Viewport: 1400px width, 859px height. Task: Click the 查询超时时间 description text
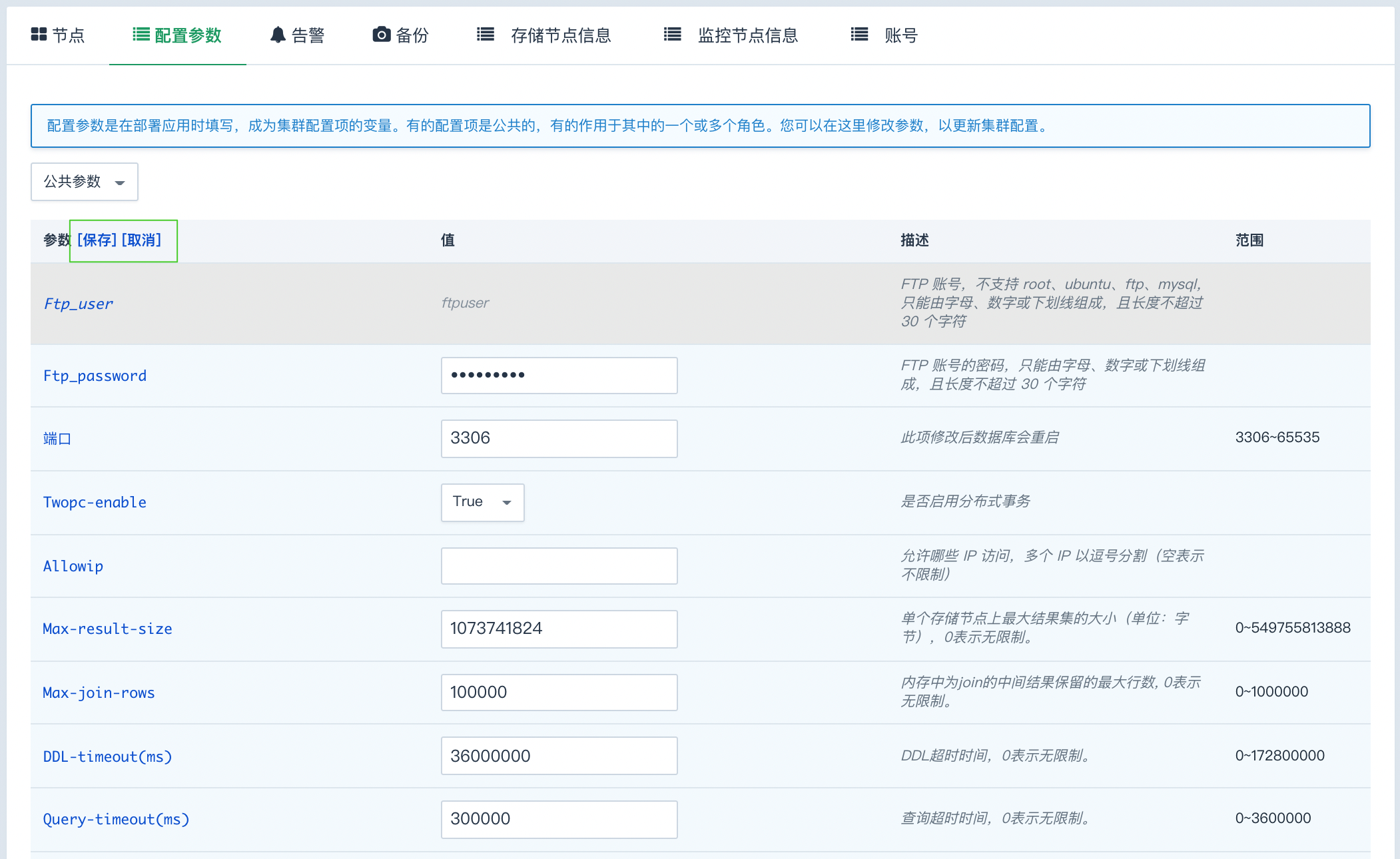[996, 818]
